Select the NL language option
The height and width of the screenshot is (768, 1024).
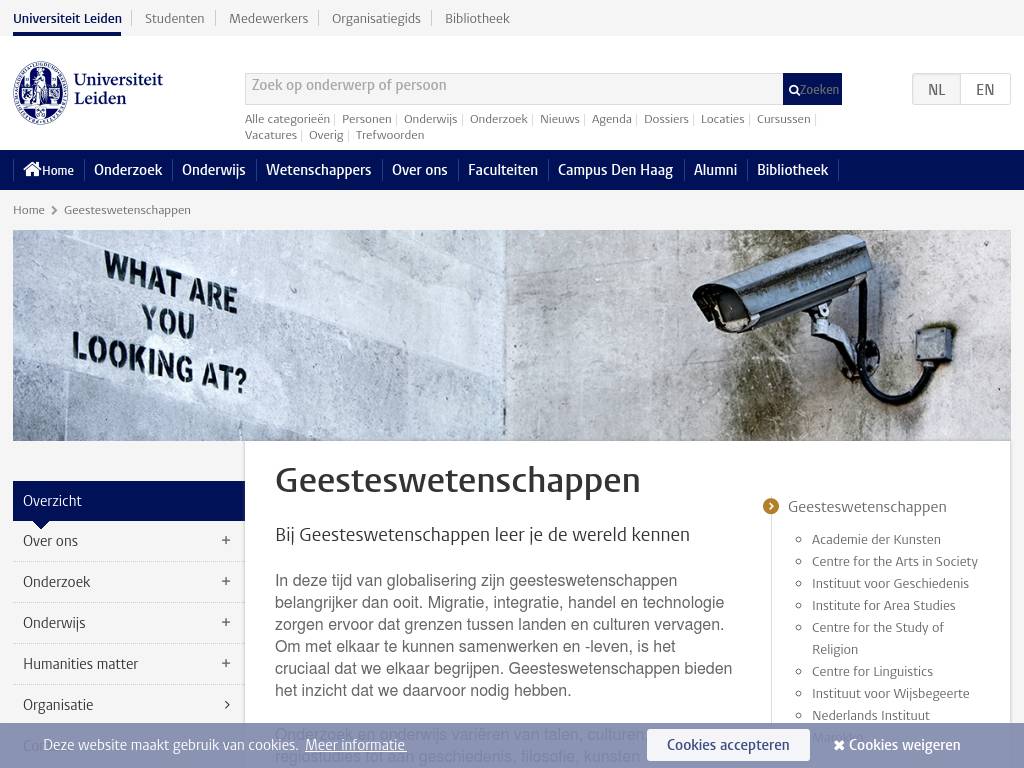pyautogui.click(x=936, y=90)
